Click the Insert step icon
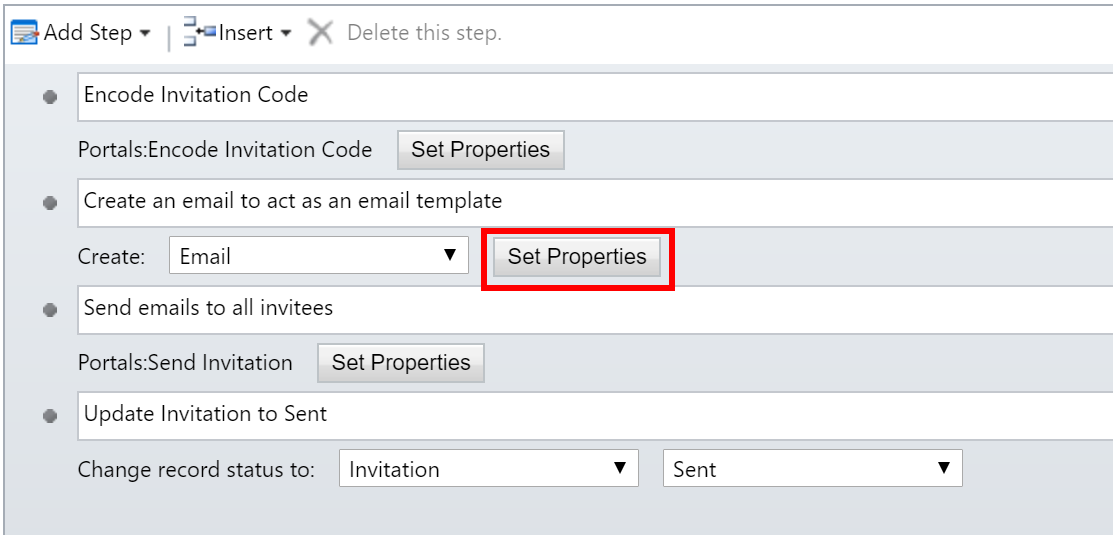 (199, 32)
